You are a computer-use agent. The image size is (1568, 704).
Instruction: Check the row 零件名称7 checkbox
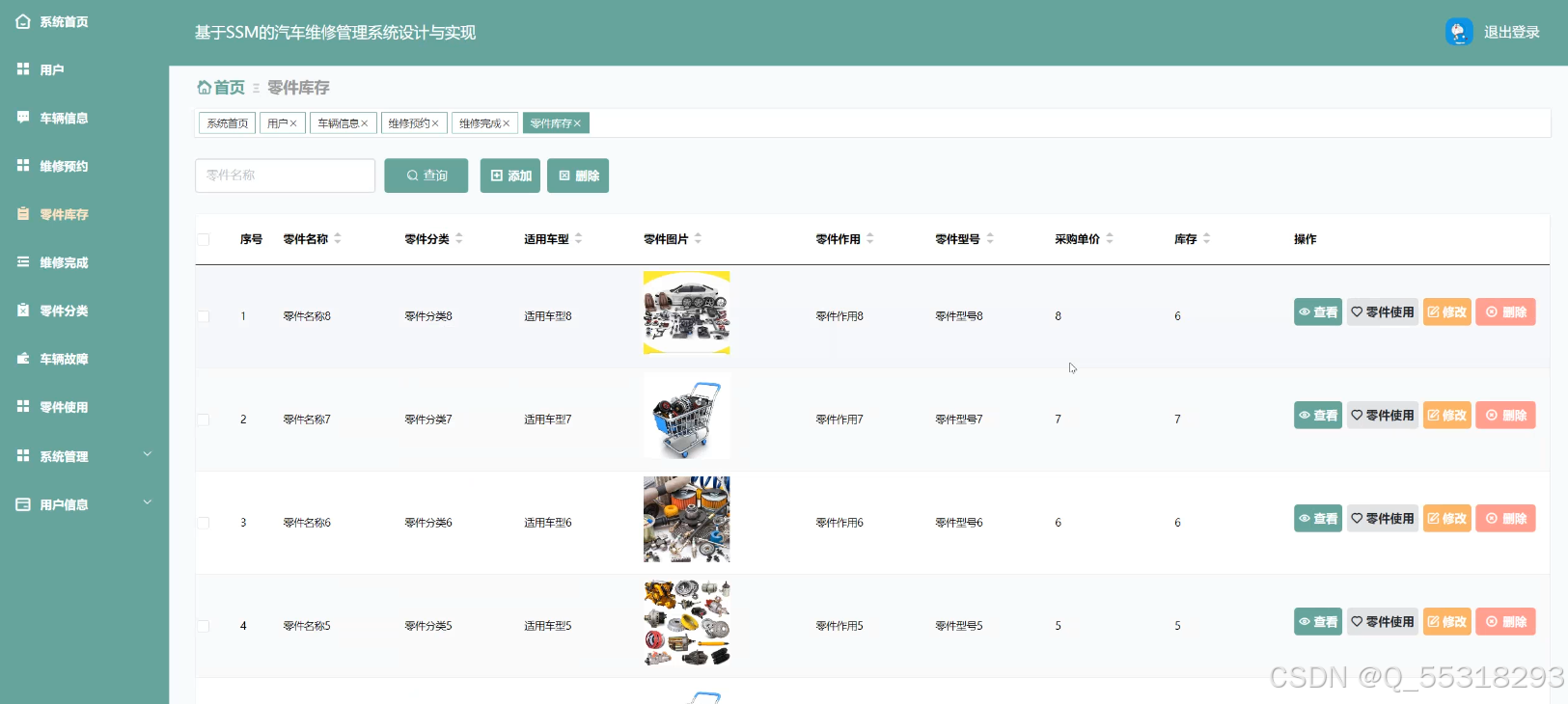pos(203,420)
